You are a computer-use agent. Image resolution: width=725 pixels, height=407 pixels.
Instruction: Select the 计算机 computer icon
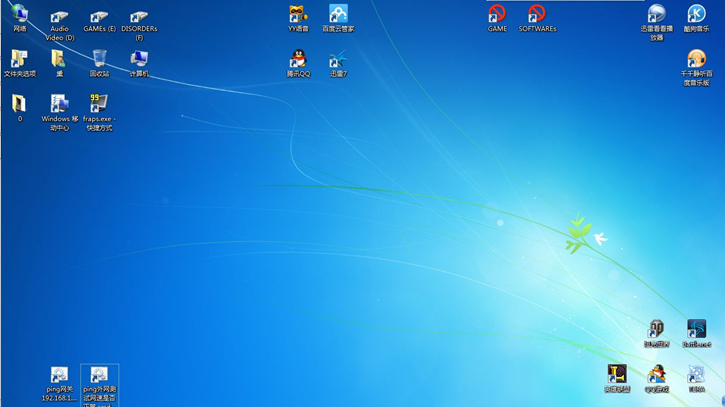(139, 60)
